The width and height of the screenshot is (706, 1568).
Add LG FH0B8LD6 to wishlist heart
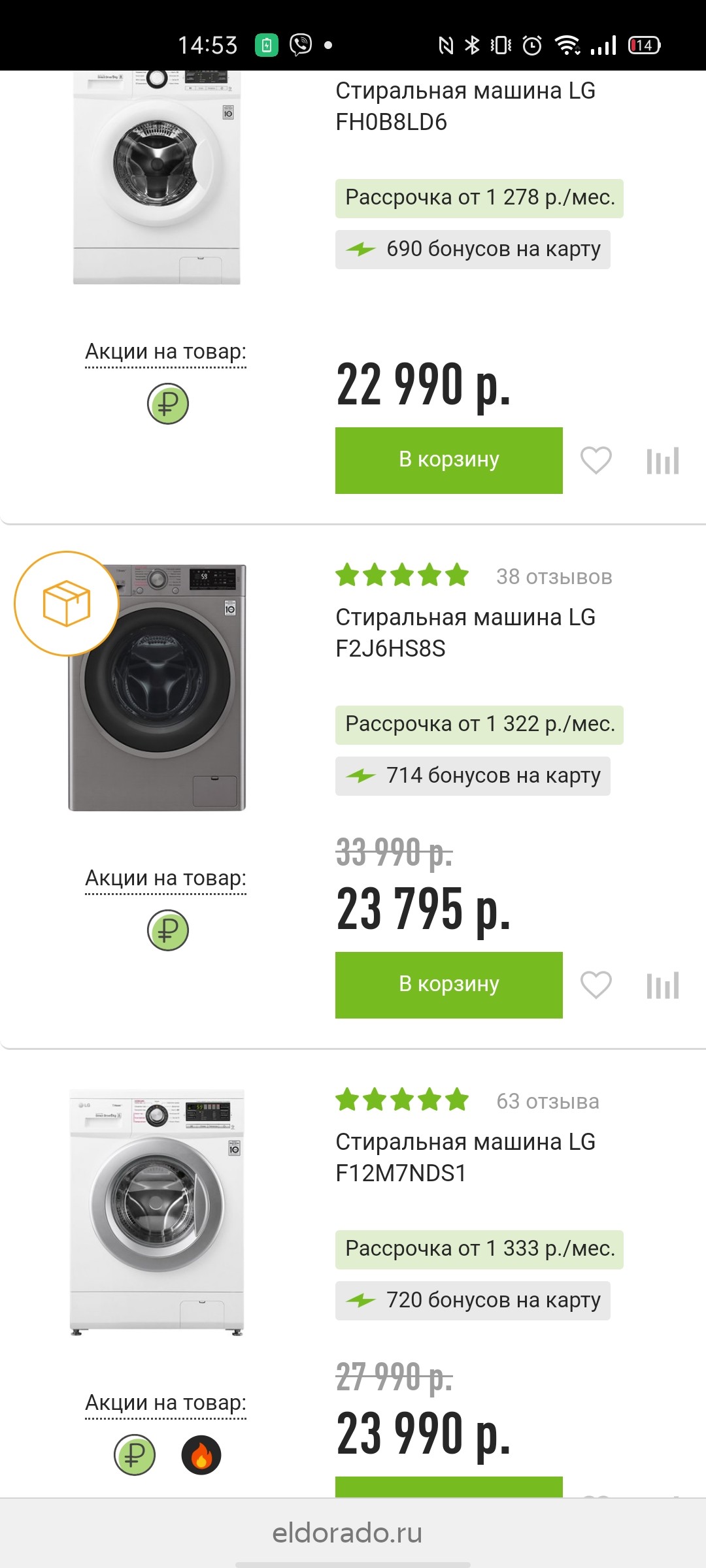pyautogui.click(x=596, y=461)
